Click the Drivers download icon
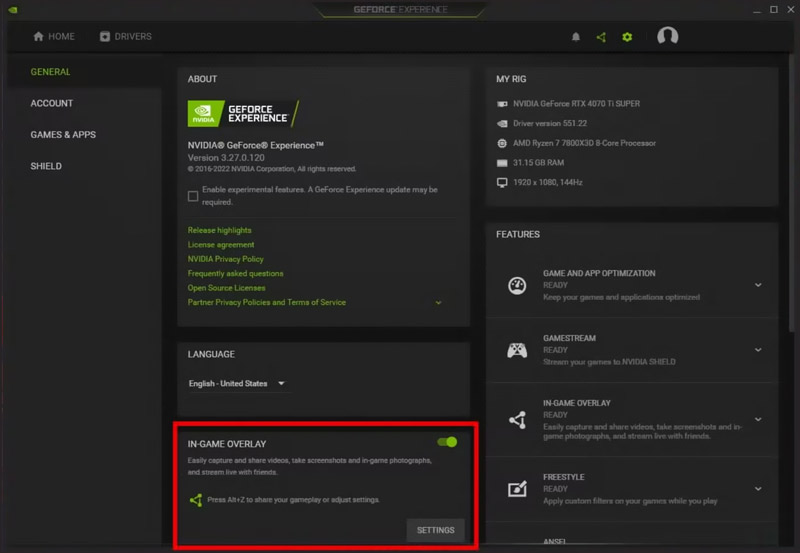 click(105, 36)
